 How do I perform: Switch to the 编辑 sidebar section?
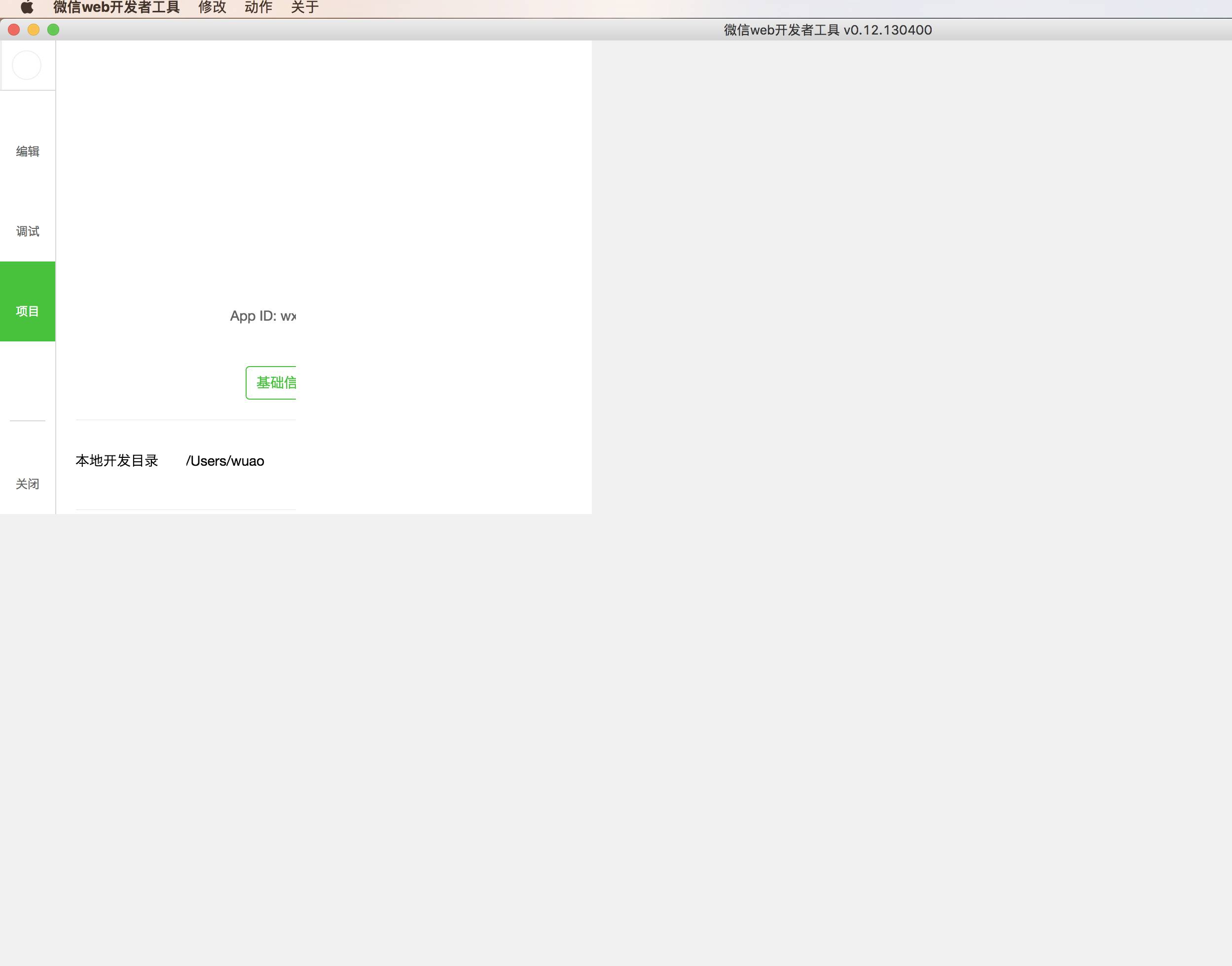pyautogui.click(x=27, y=151)
